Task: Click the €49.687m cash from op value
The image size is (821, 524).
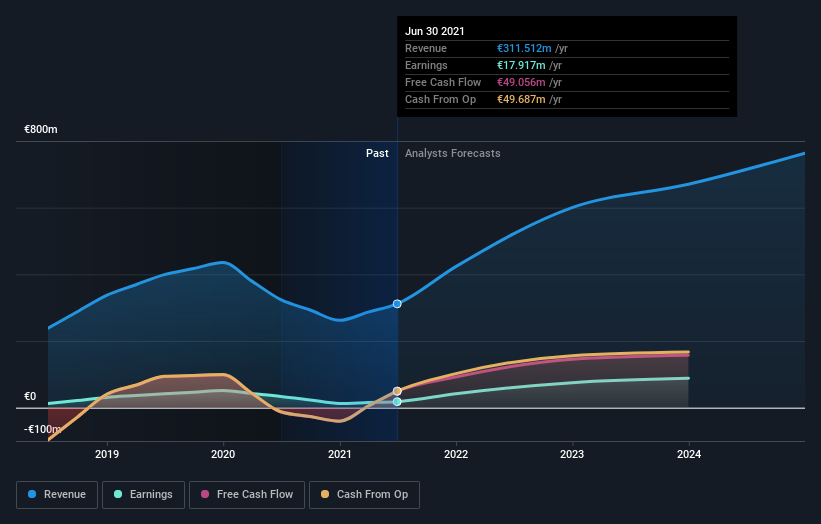Action: pyautogui.click(x=521, y=99)
